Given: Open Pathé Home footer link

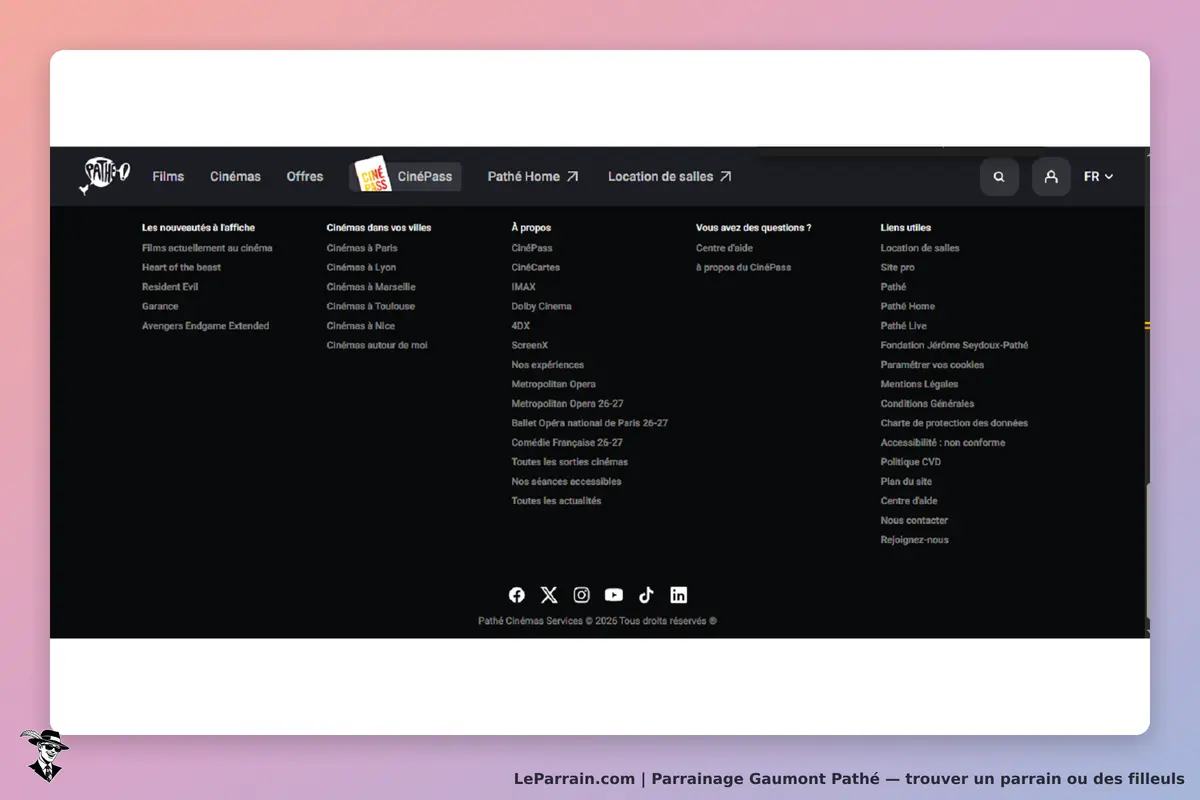Looking at the screenshot, I should coord(908,306).
